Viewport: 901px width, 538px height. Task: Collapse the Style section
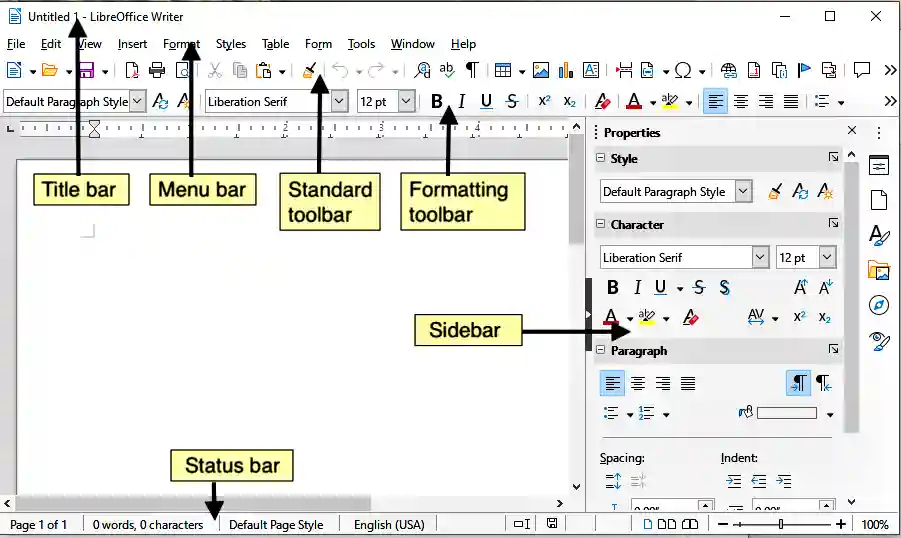point(600,157)
